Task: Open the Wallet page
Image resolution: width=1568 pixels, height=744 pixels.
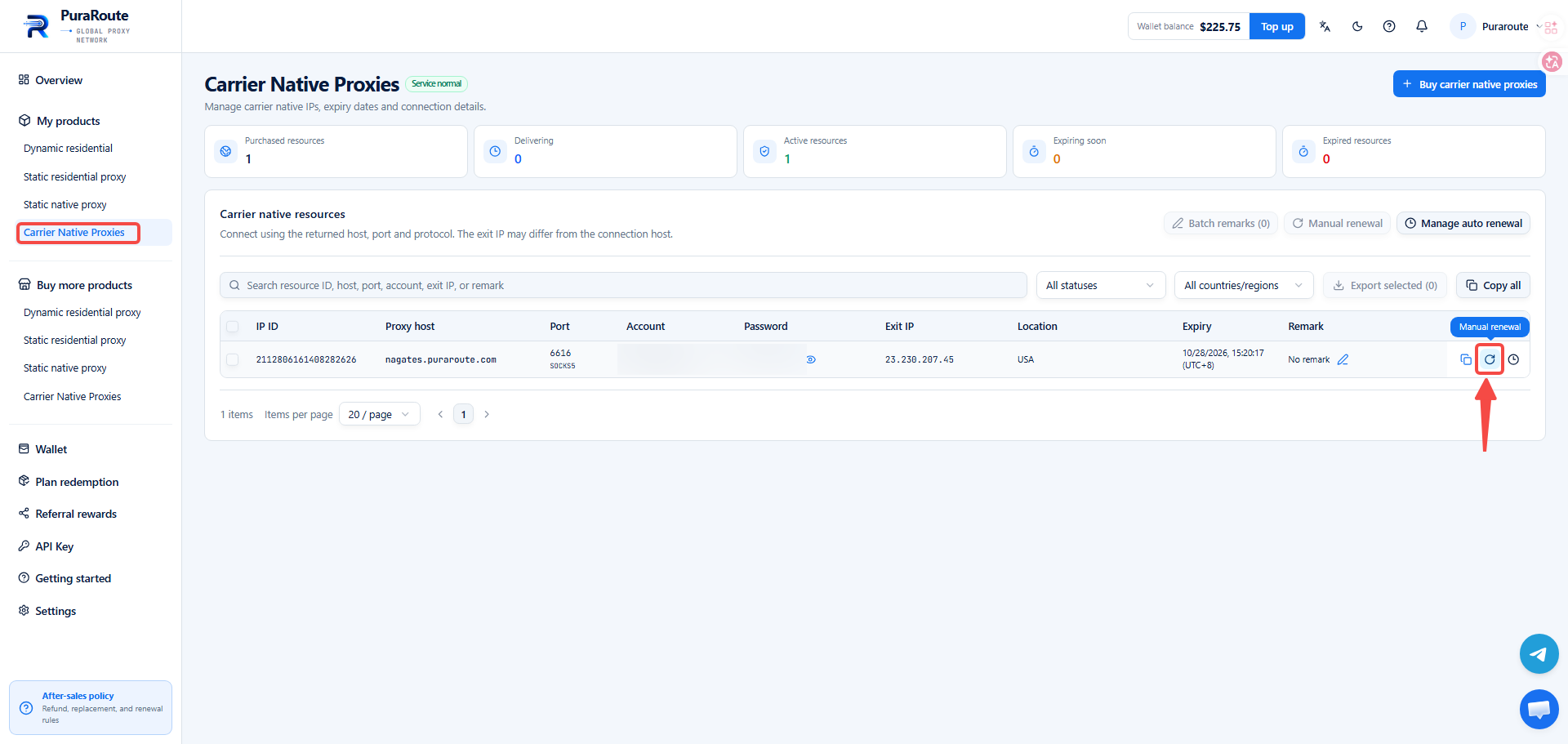Action: tap(51, 449)
